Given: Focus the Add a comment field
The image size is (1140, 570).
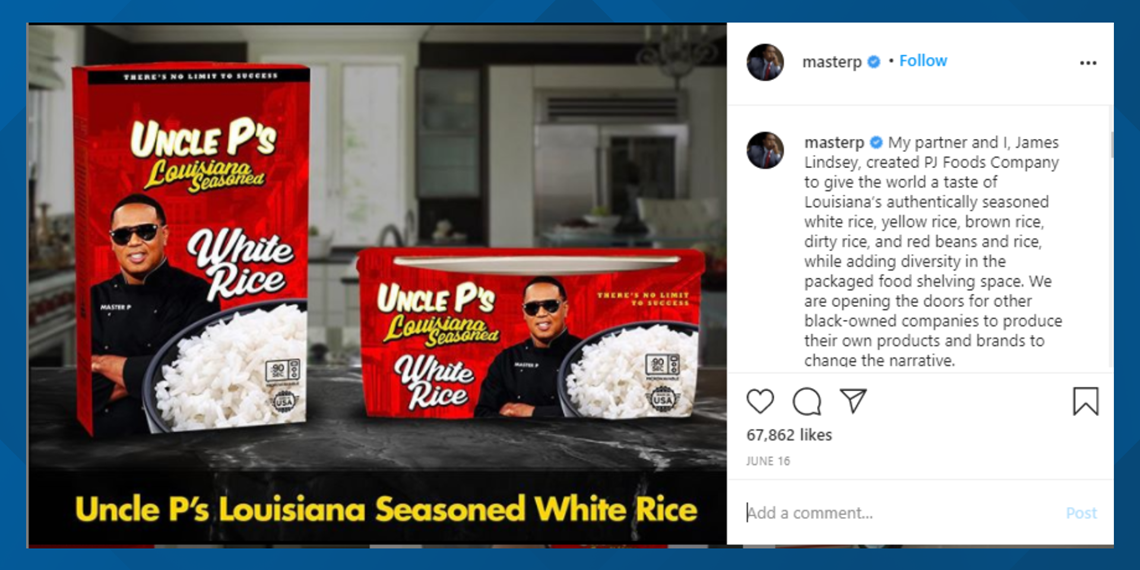Looking at the screenshot, I should click(902, 513).
